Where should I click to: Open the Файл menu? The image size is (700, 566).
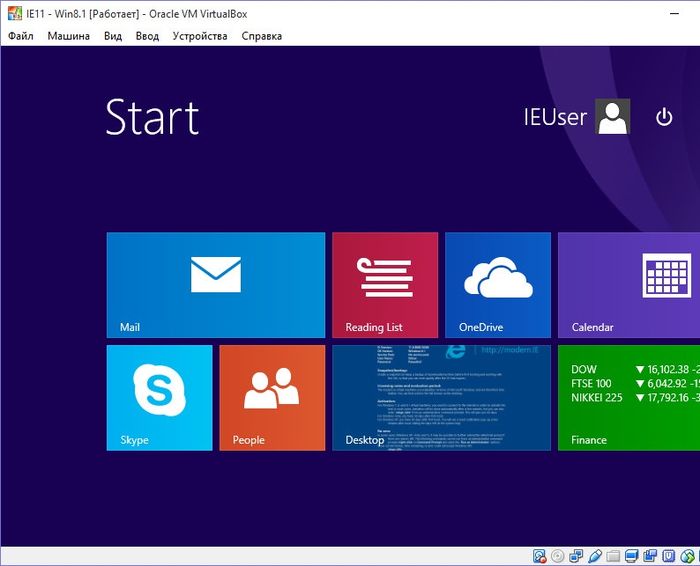pos(21,36)
